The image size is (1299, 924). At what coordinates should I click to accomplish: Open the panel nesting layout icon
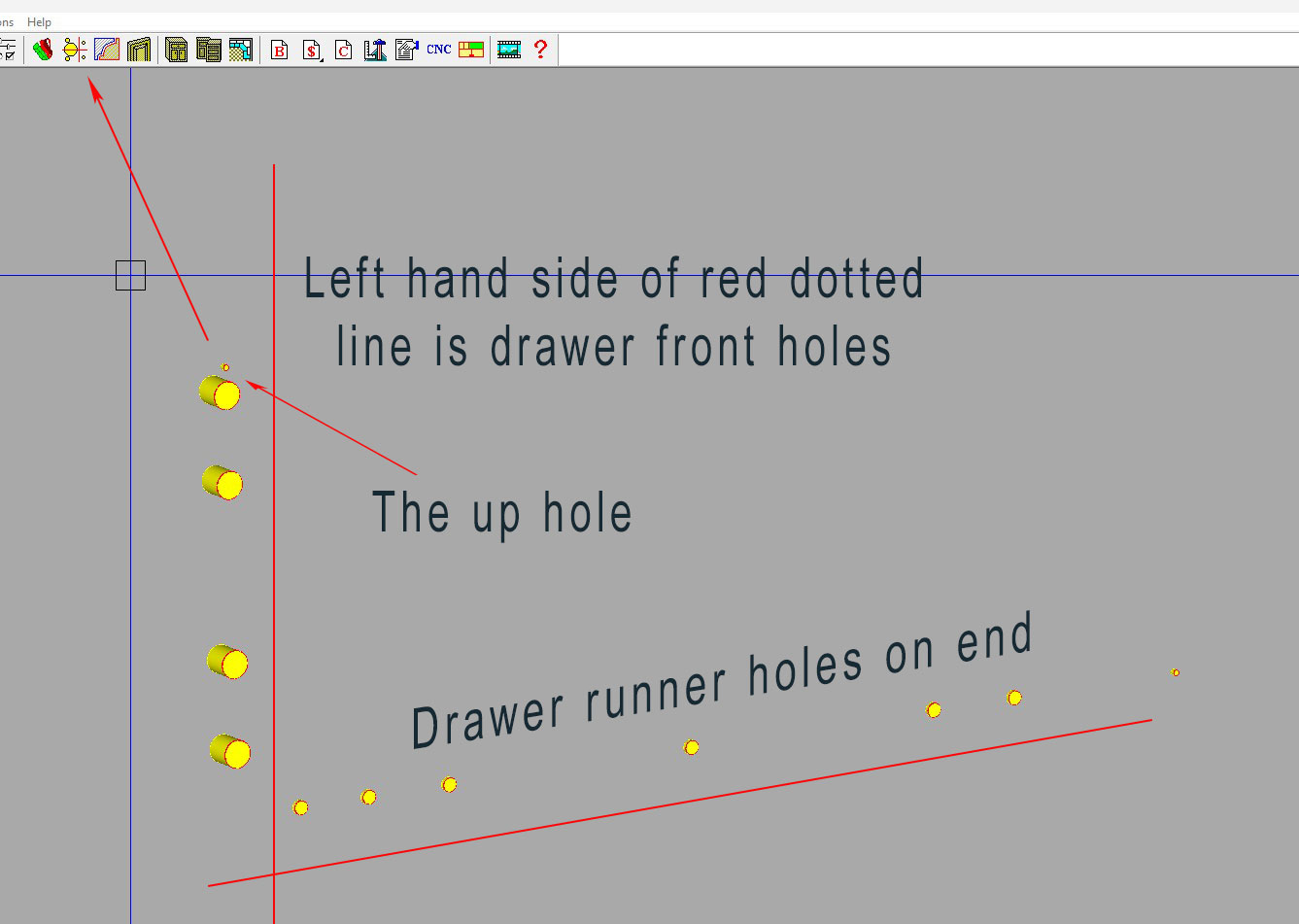click(471, 50)
